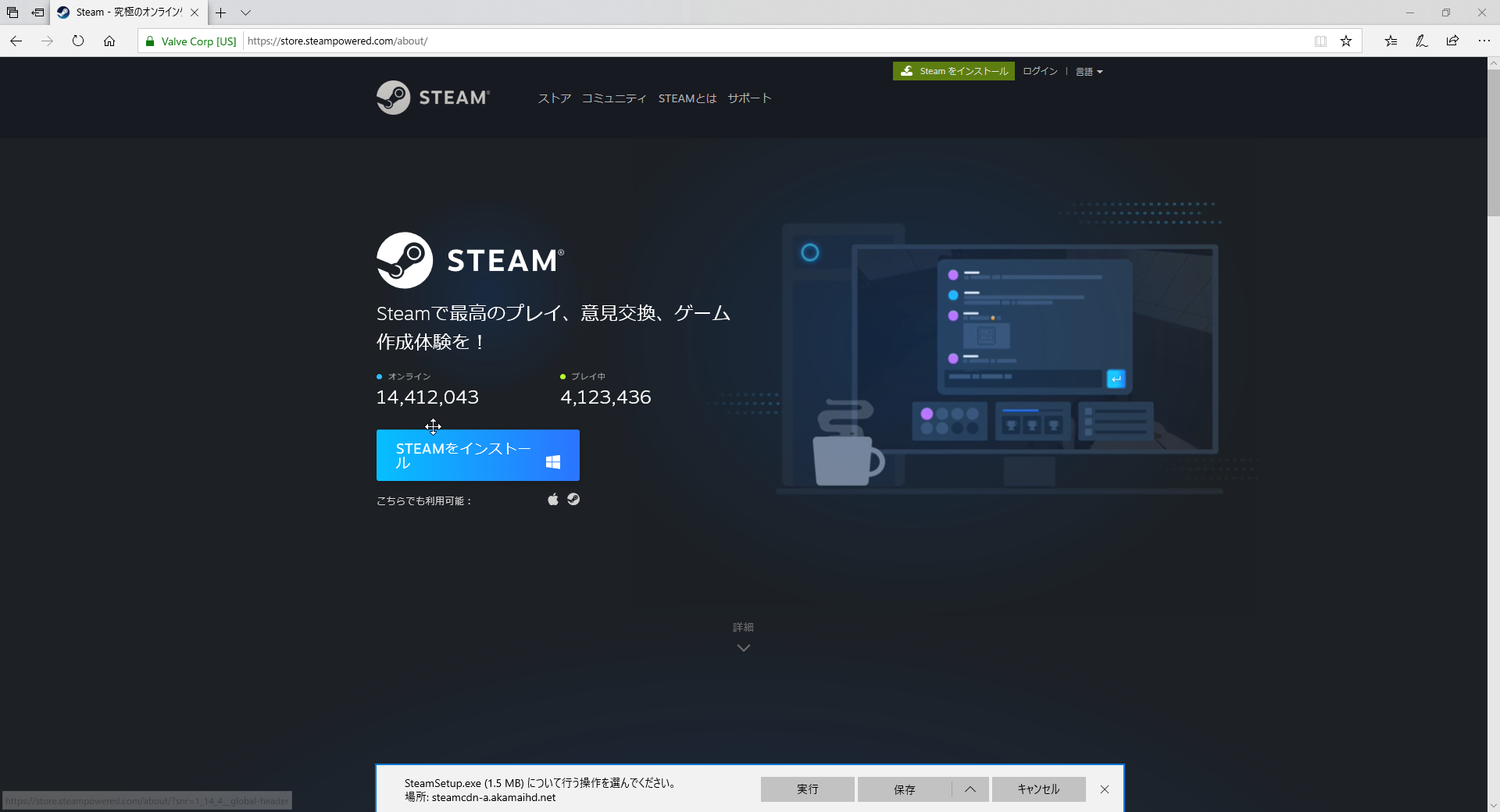Click the scrollbar down arrow
Image resolution: width=1500 pixels, height=812 pixels.
[1494, 806]
